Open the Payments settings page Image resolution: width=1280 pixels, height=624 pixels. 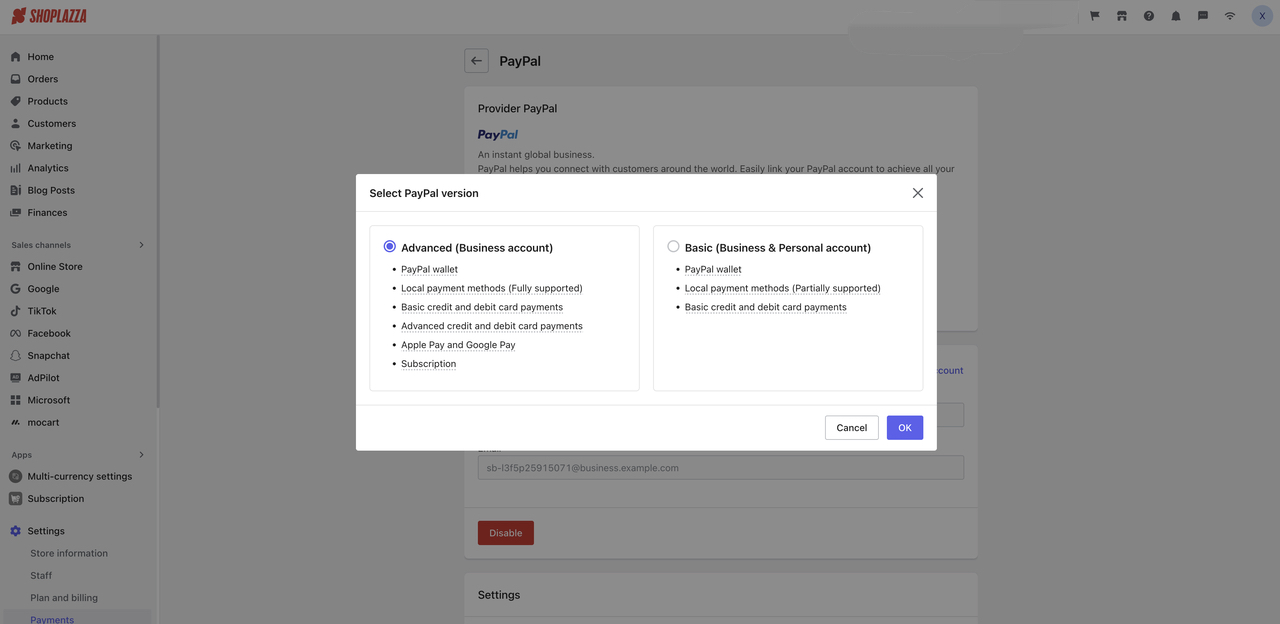[x=51, y=618]
